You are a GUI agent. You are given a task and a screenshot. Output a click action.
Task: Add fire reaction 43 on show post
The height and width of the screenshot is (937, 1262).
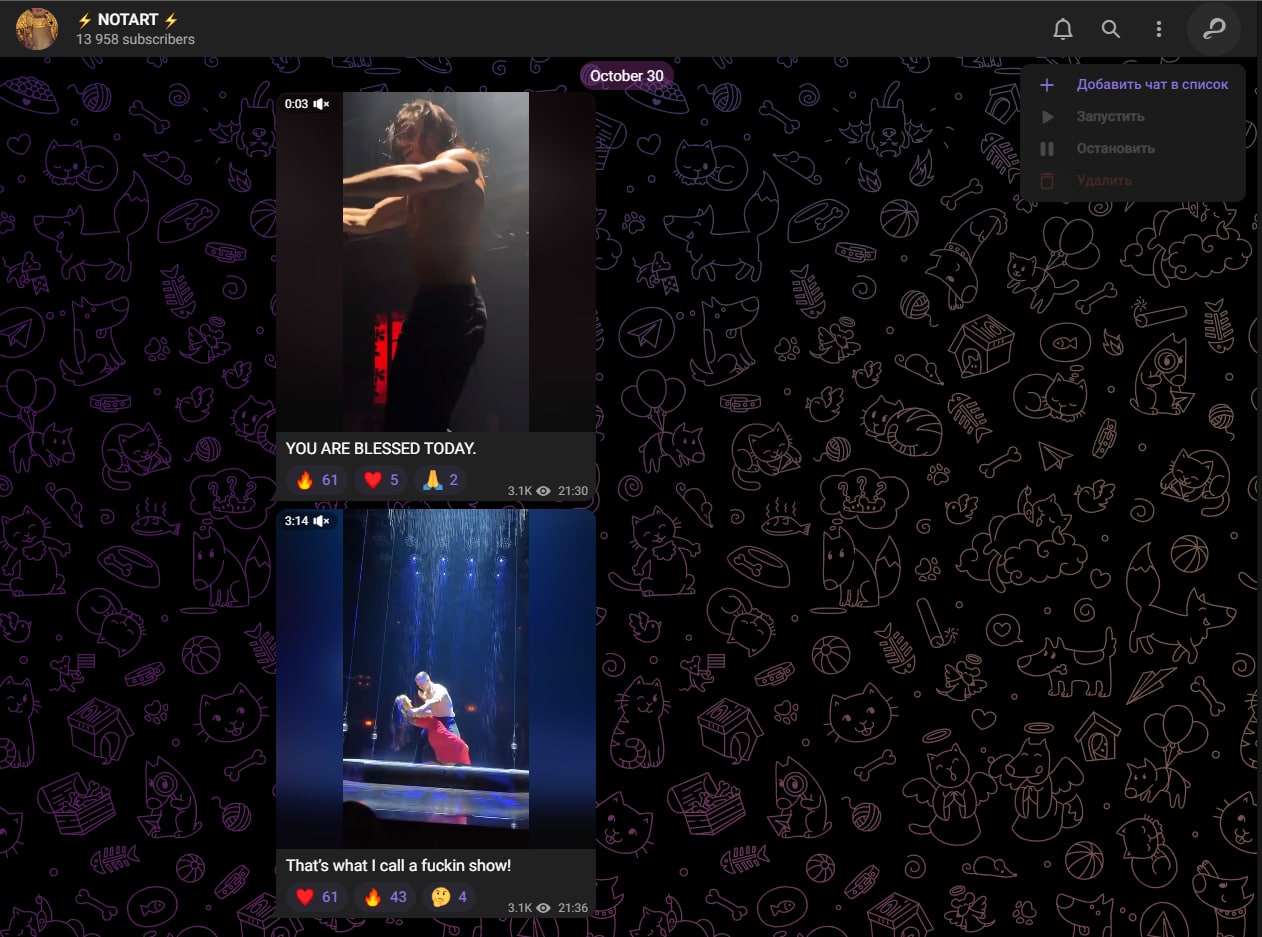point(385,897)
